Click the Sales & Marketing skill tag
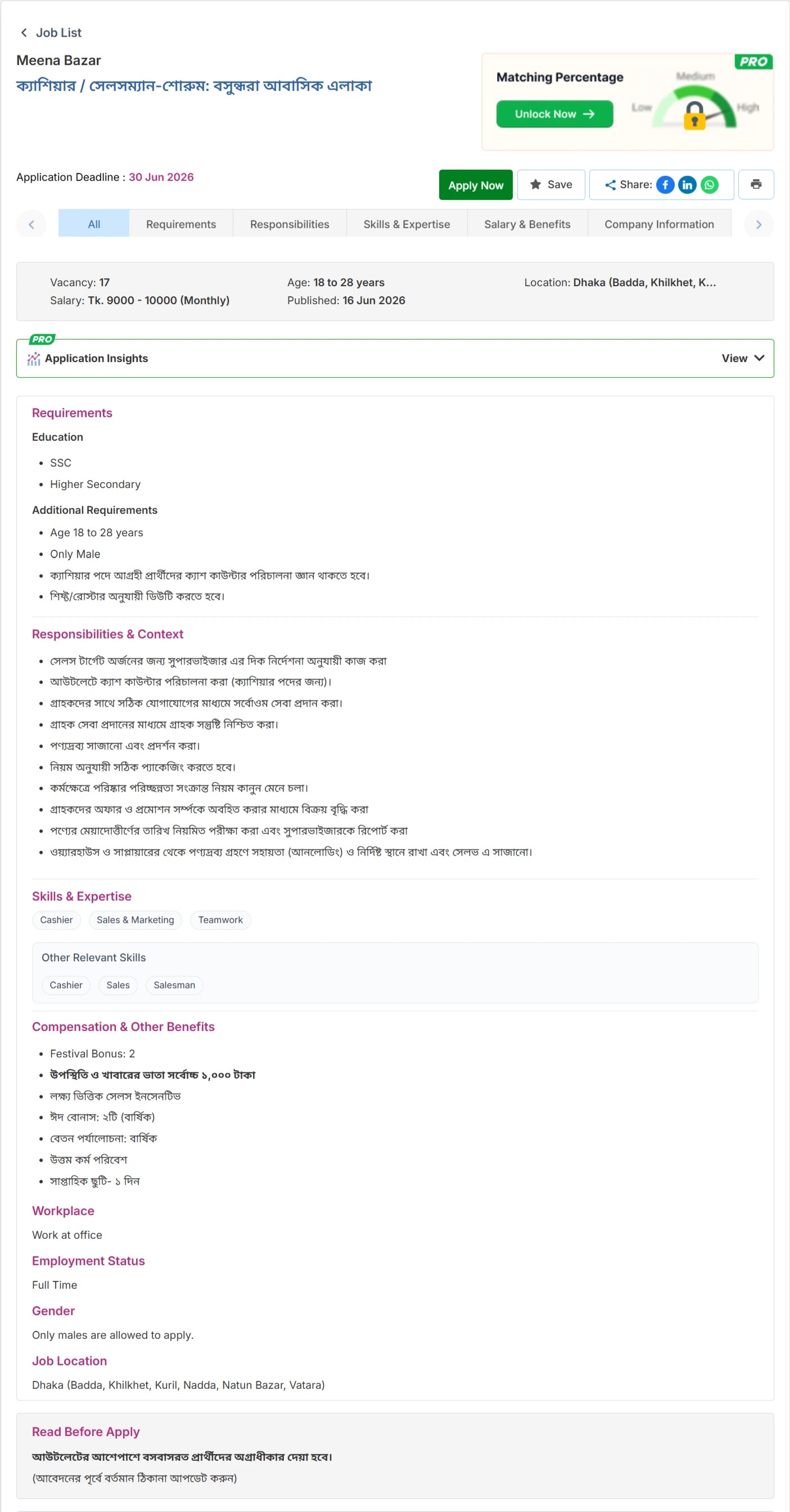 click(135, 920)
